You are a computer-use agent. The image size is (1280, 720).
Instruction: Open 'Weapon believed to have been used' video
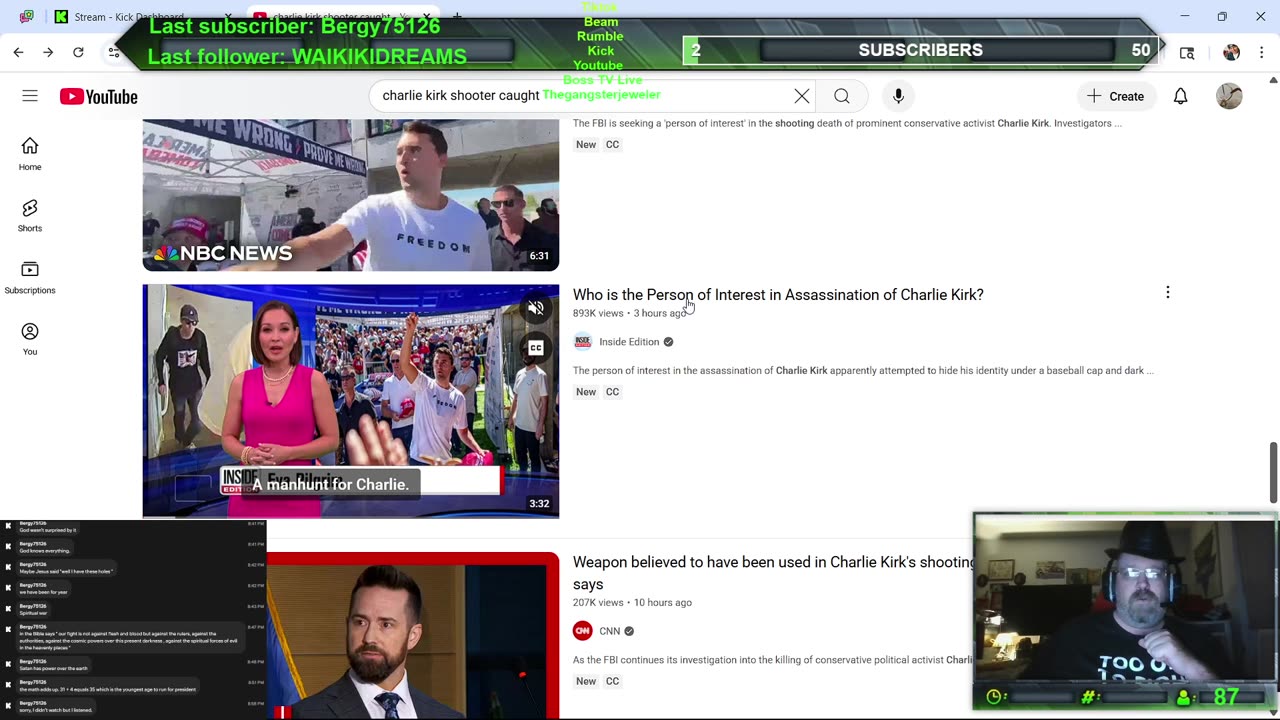(773, 573)
